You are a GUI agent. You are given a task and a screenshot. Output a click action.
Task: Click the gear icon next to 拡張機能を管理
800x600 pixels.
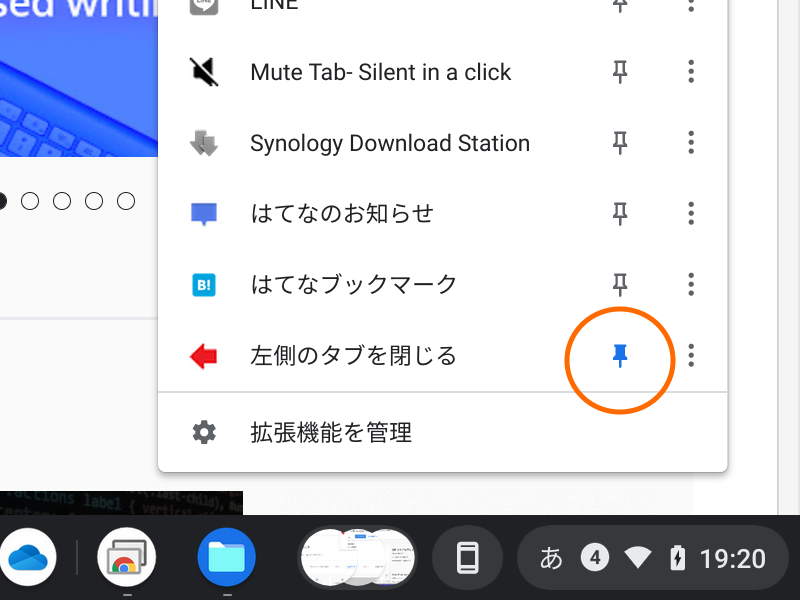(x=204, y=432)
